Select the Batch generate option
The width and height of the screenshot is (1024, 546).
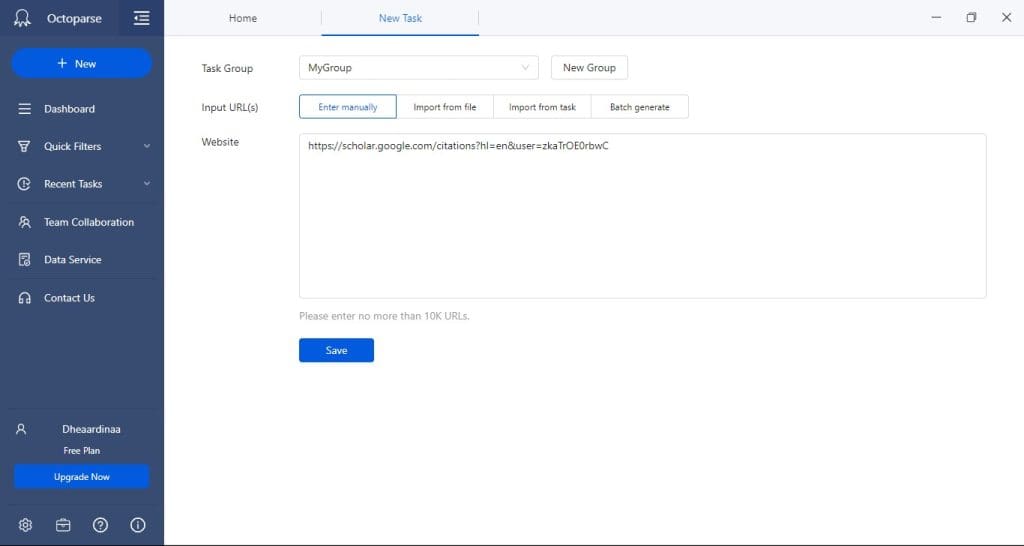(x=639, y=107)
